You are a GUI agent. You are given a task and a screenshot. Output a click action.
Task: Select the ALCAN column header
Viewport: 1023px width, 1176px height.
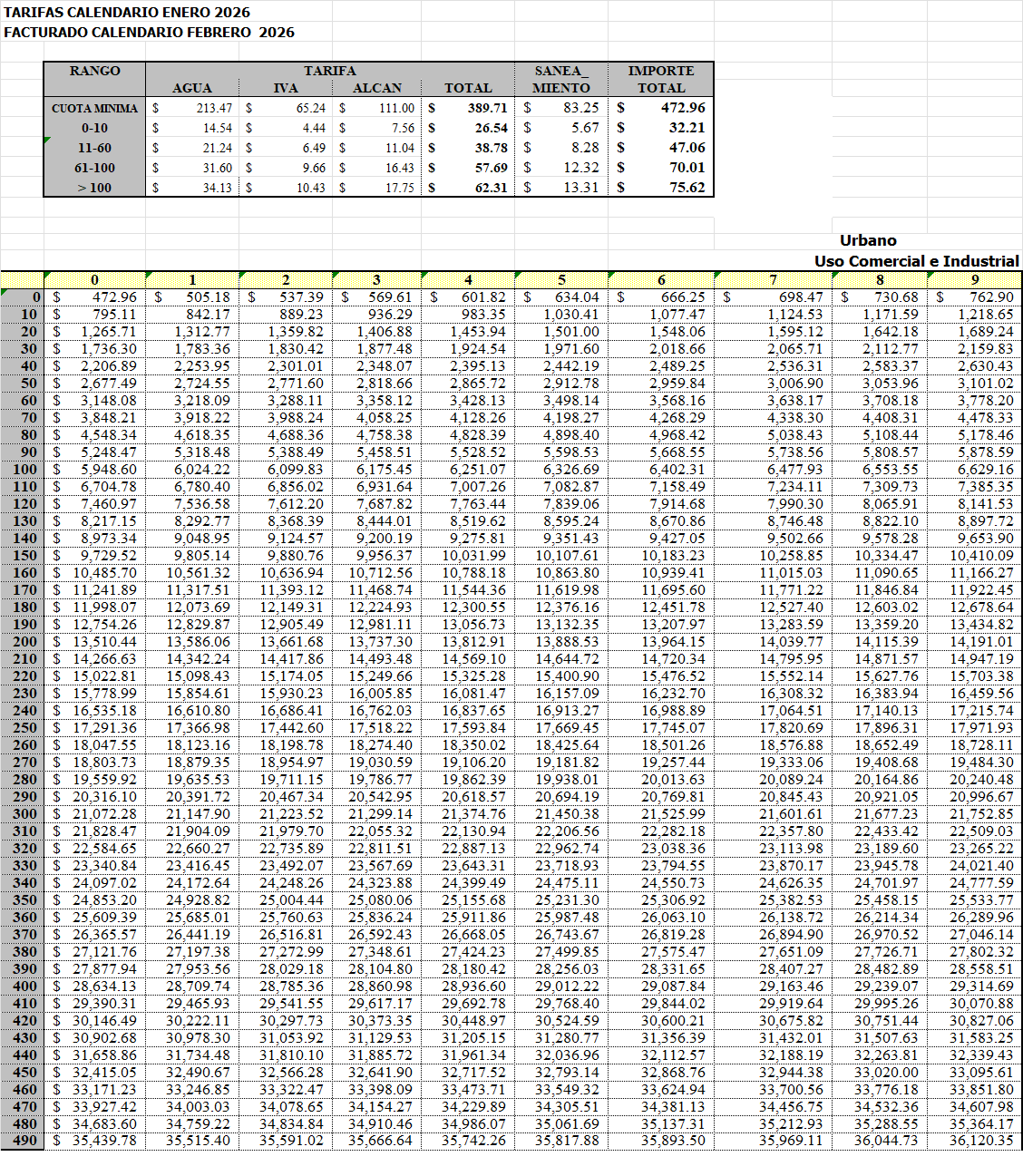tap(376, 88)
